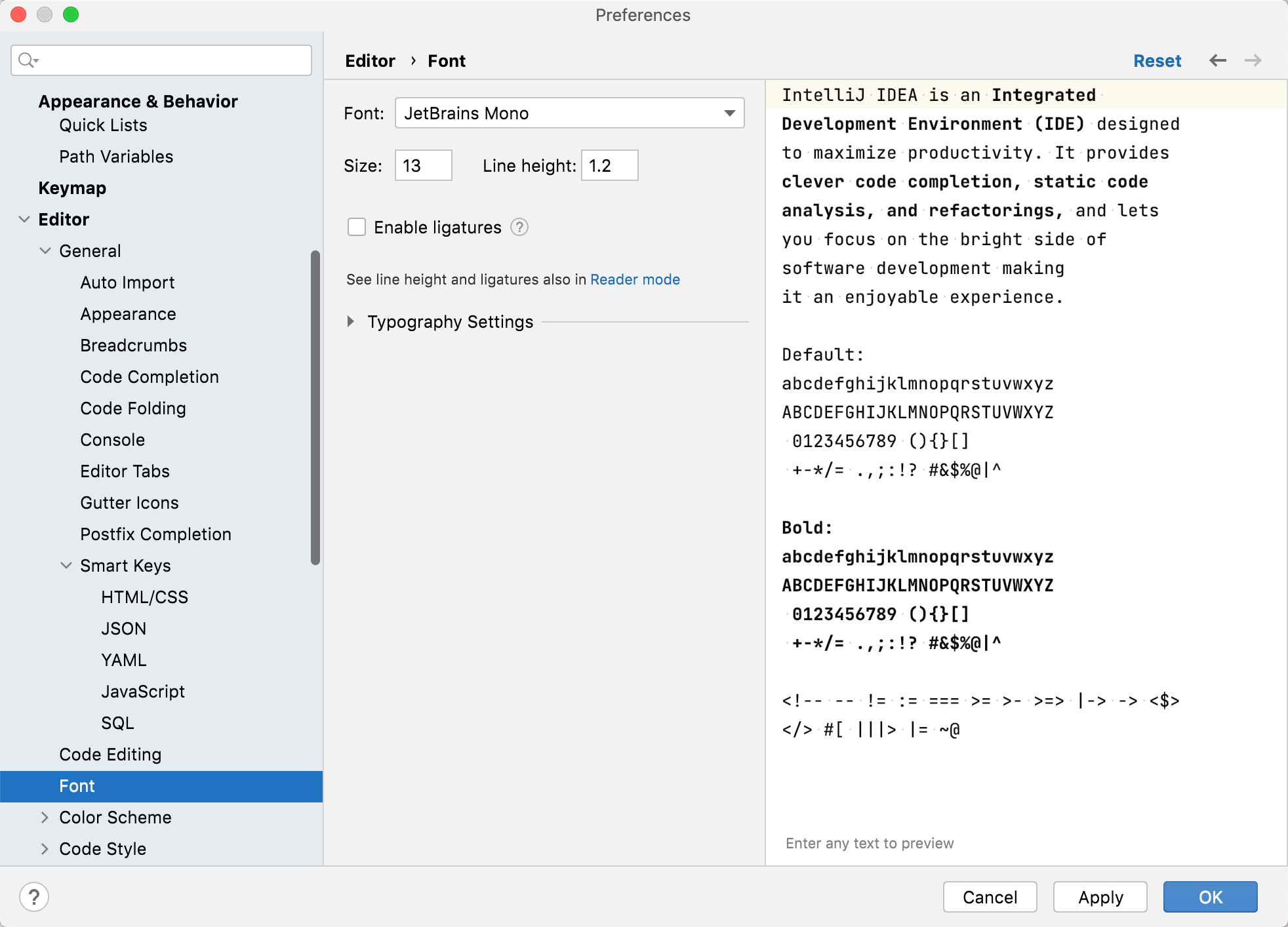Click the Editor section collapse arrow
1288x927 pixels.
[25, 219]
